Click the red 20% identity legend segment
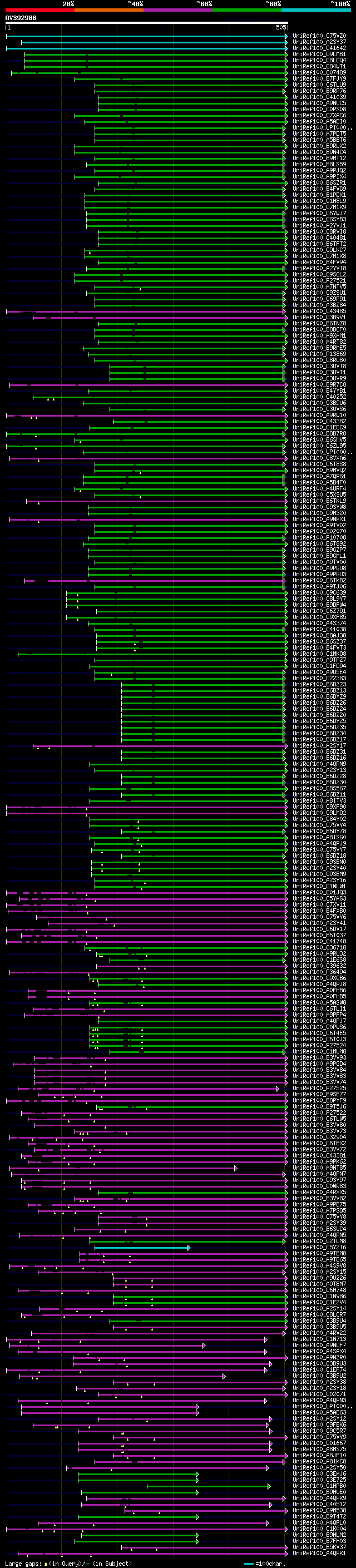Image resolution: width=356 pixels, height=1568 pixels. point(40,10)
